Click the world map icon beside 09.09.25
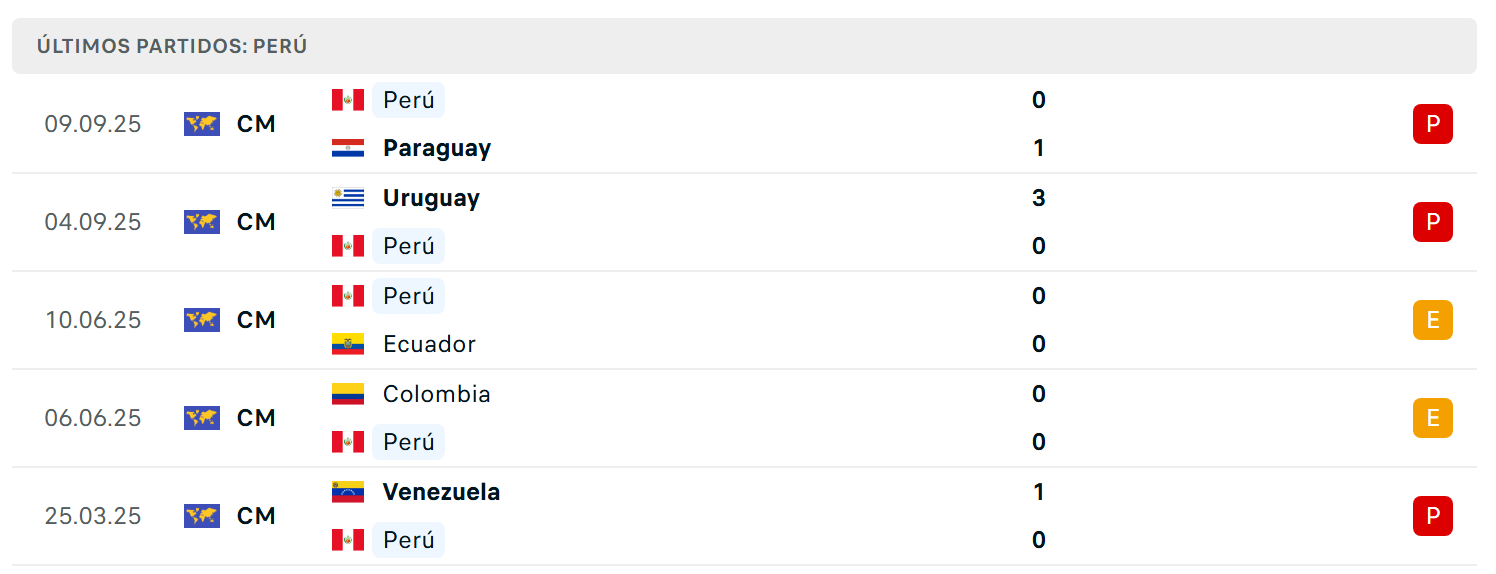This screenshot has width=1496, height=574. tap(202, 124)
